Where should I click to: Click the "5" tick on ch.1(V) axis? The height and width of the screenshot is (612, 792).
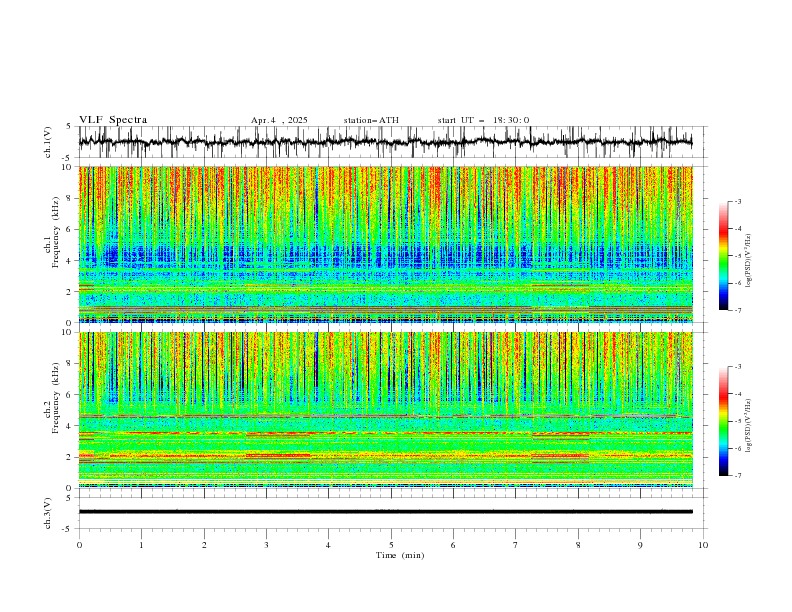[68, 126]
